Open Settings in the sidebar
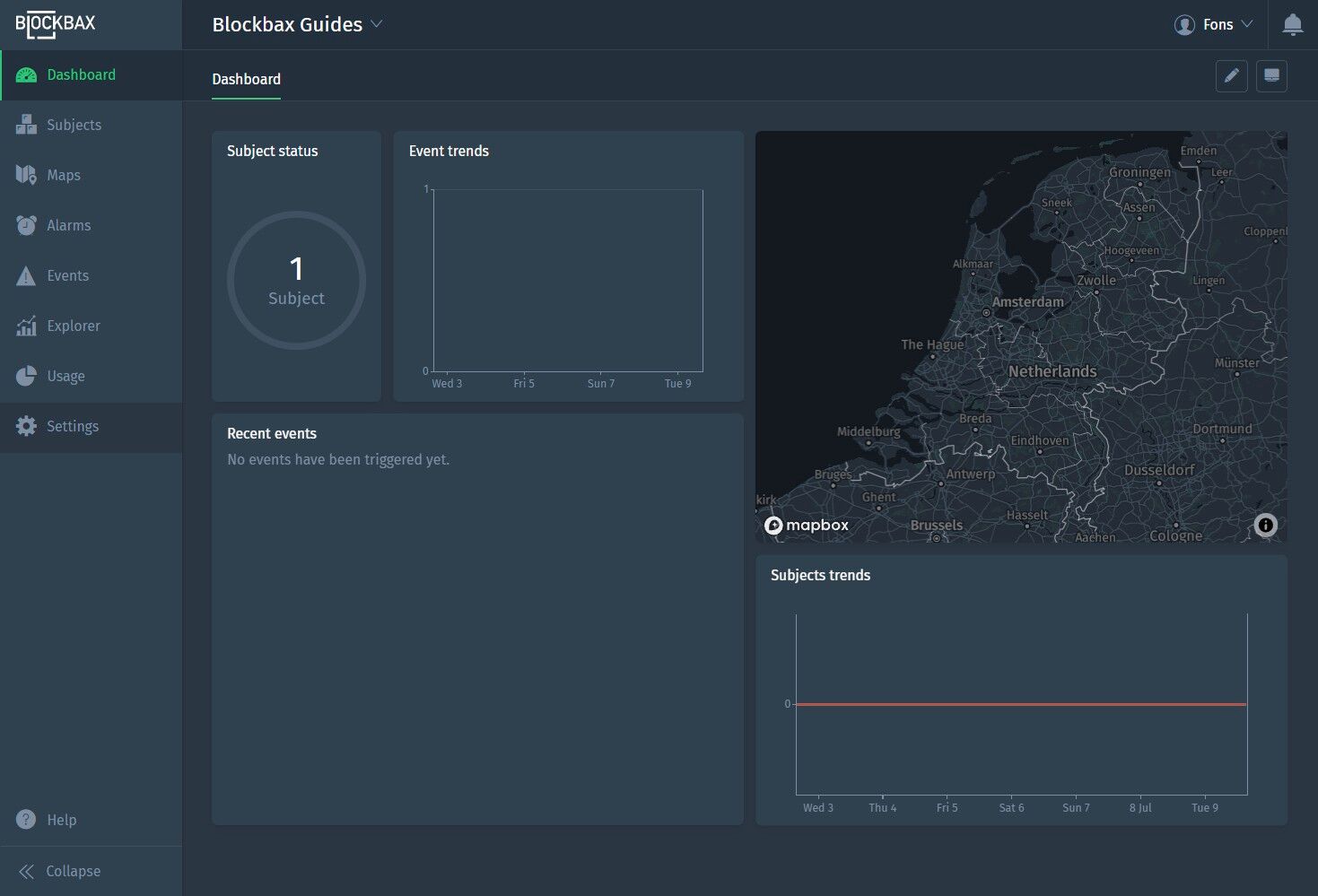The height and width of the screenshot is (896, 1318). pos(72,426)
